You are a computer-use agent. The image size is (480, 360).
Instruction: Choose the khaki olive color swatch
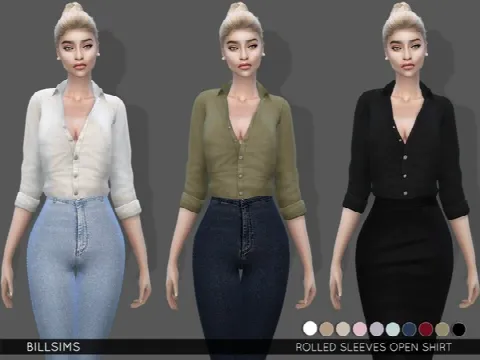point(442,329)
